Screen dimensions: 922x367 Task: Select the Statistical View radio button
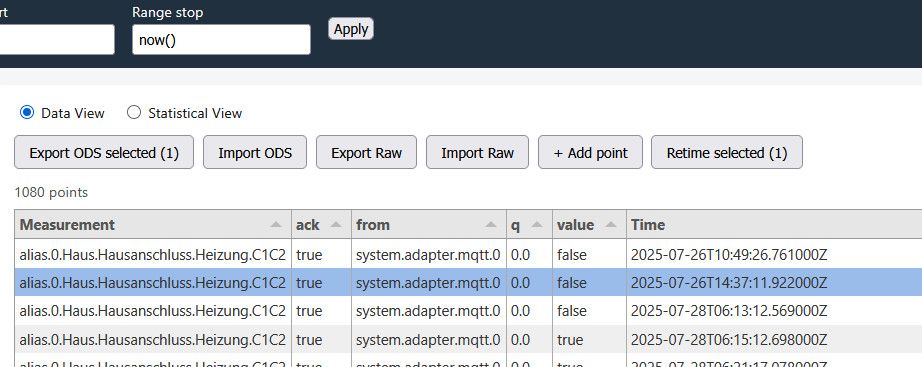(x=134, y=112)
